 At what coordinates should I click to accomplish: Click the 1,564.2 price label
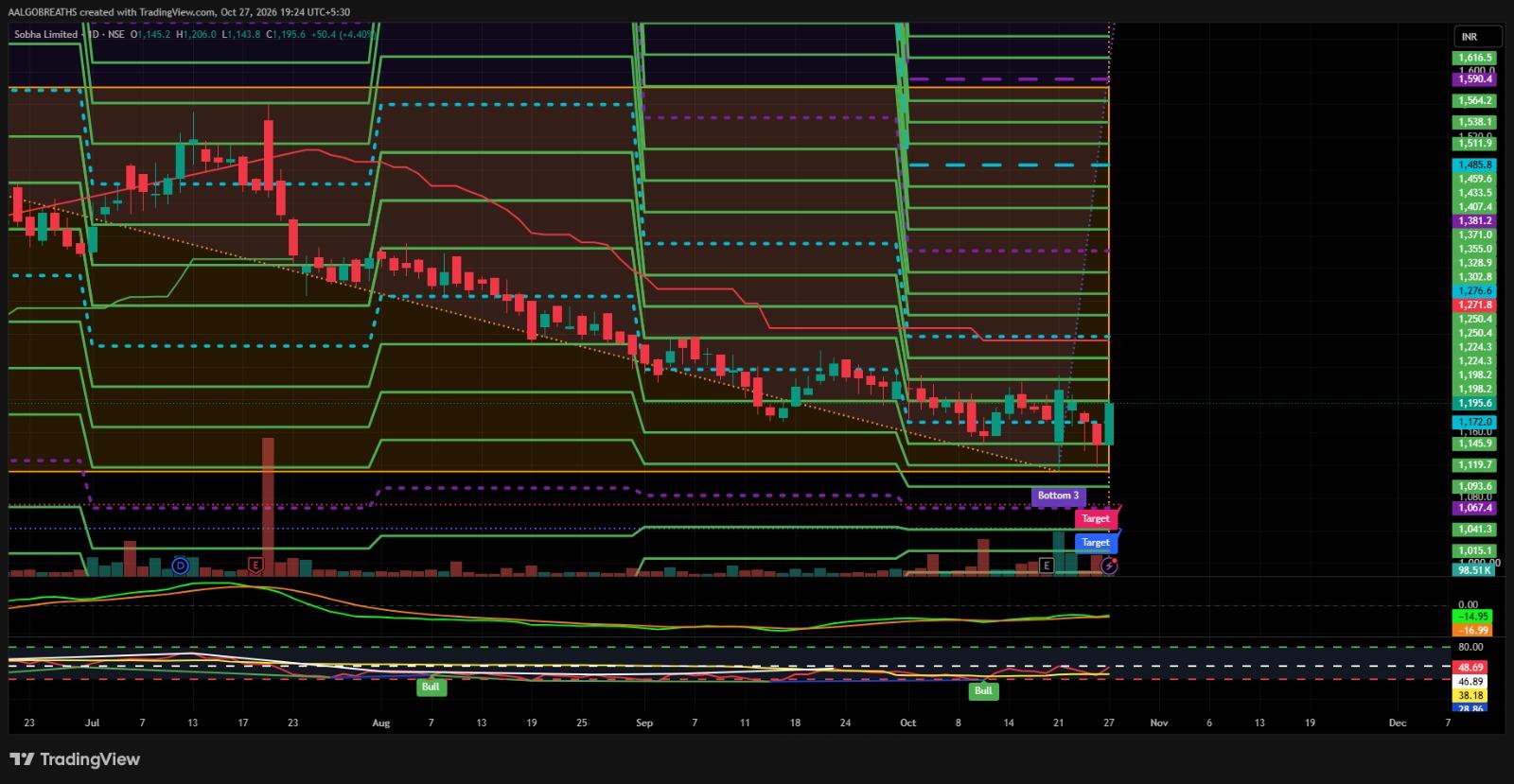click(1474, 100)
